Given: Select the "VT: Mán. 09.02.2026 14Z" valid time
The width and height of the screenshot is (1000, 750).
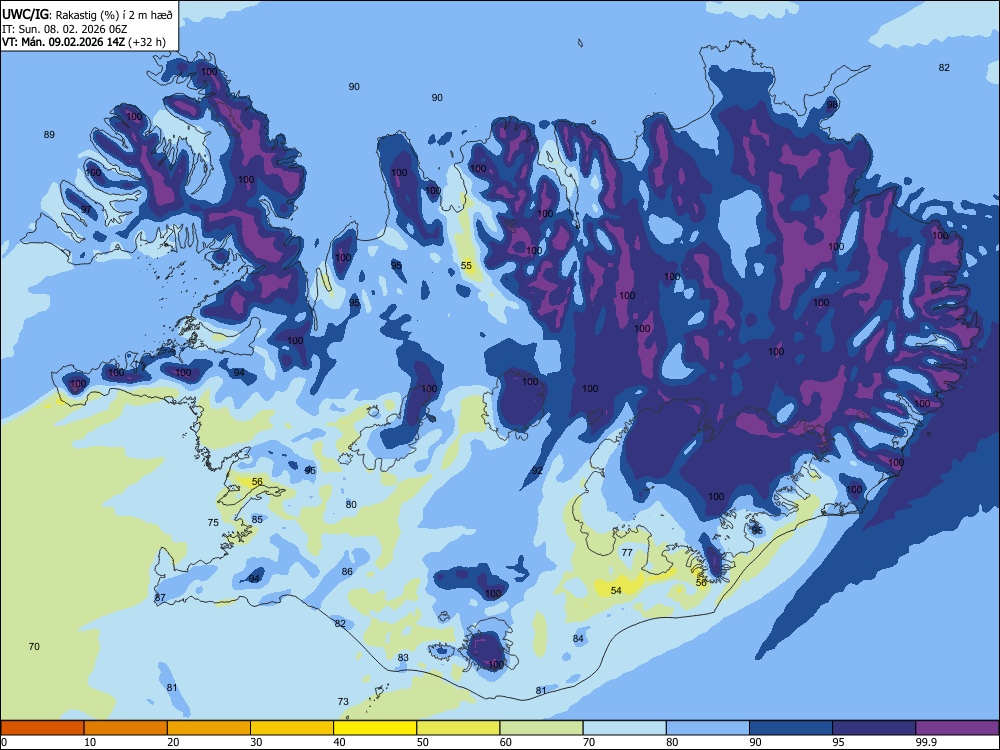Looking at the screenshot, I should point(63,42).
